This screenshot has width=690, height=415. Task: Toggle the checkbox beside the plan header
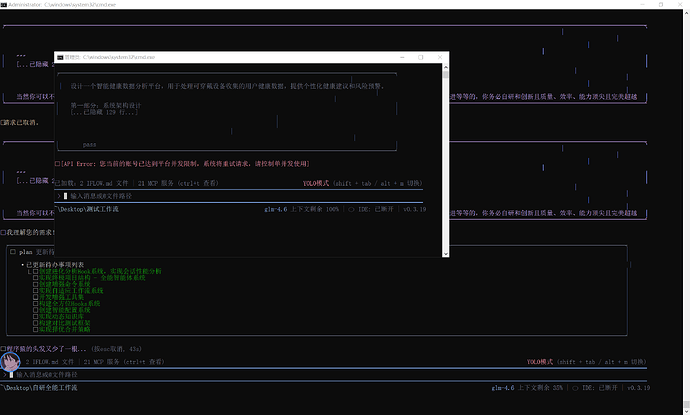point(12,251)
